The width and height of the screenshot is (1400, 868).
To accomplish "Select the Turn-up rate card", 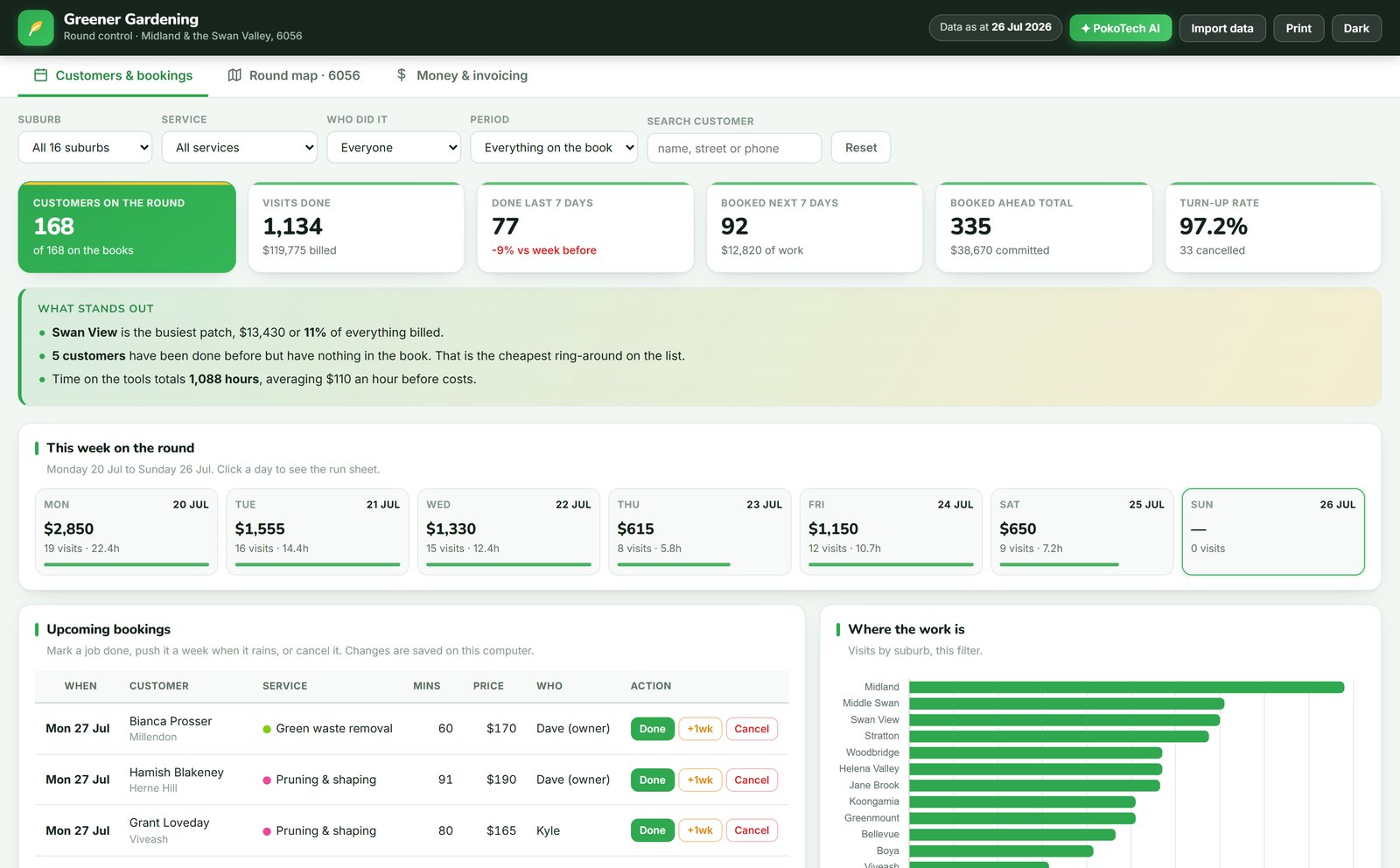I will pyautogui.click(x=1273, y=227).
